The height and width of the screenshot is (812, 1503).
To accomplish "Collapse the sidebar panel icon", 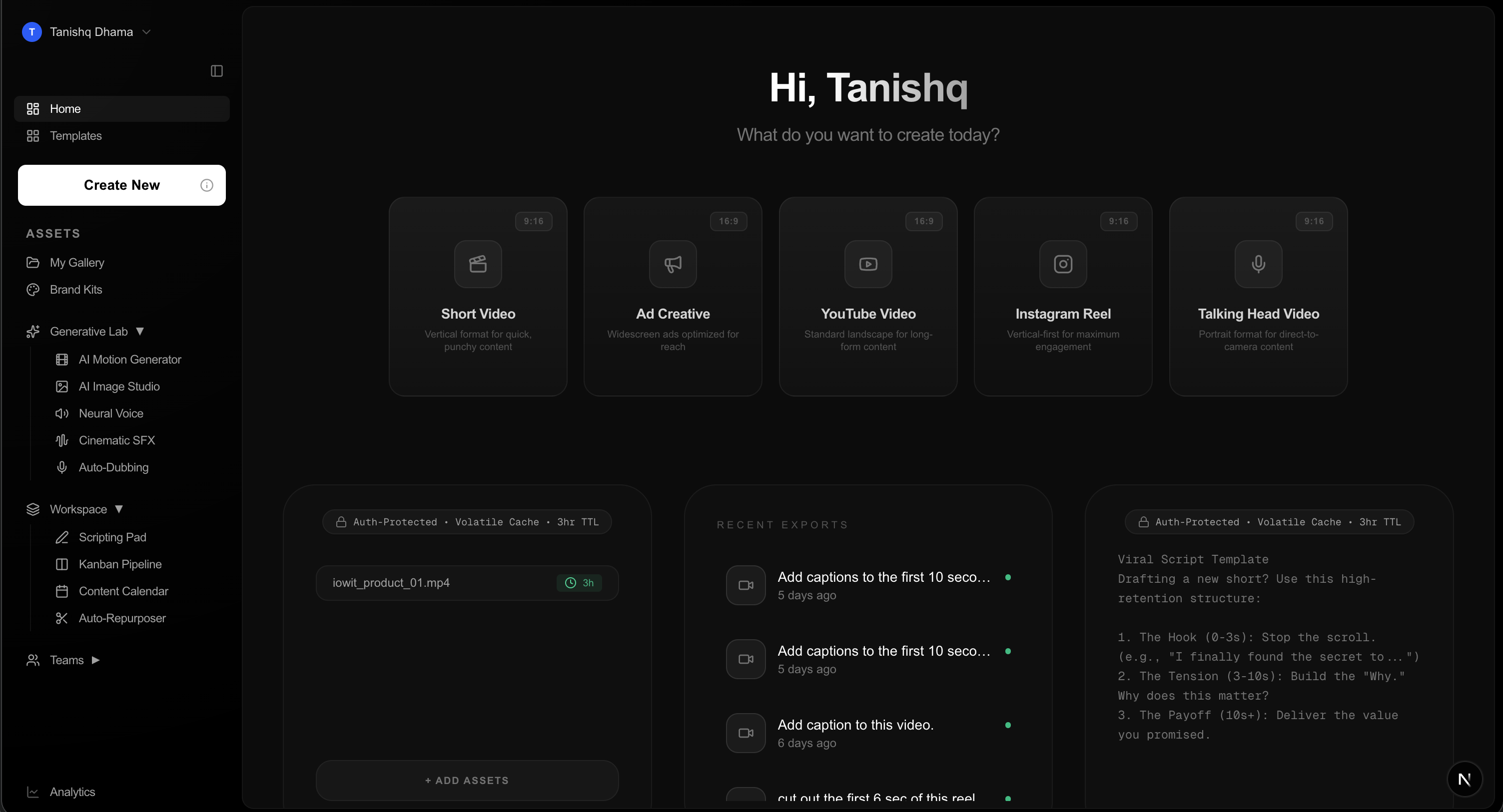I will pos(216,70).
